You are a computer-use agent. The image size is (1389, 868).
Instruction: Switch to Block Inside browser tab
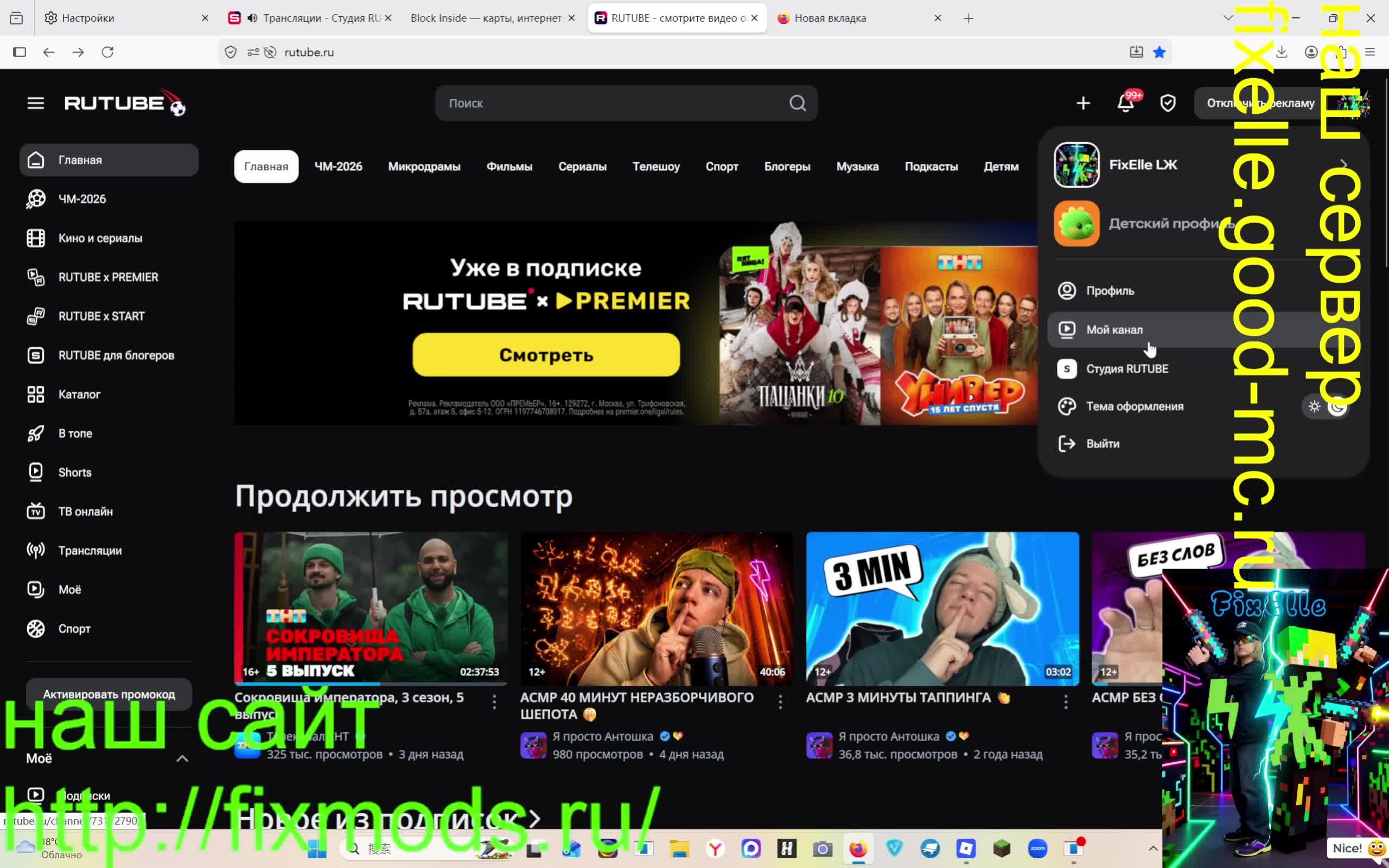coord(493,18)
